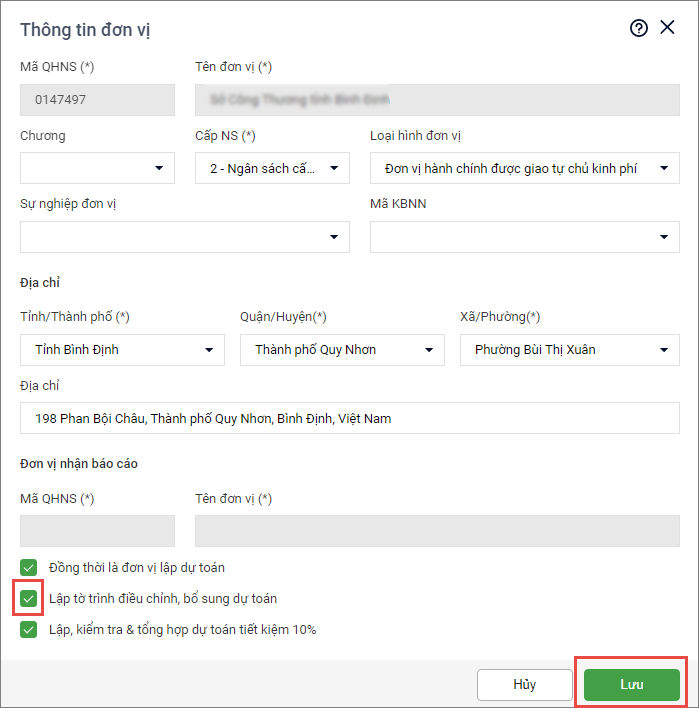This screenshot has height=708, width=699.
Task: Open the Mã KBNN dropdown
Action: [524, 237]
